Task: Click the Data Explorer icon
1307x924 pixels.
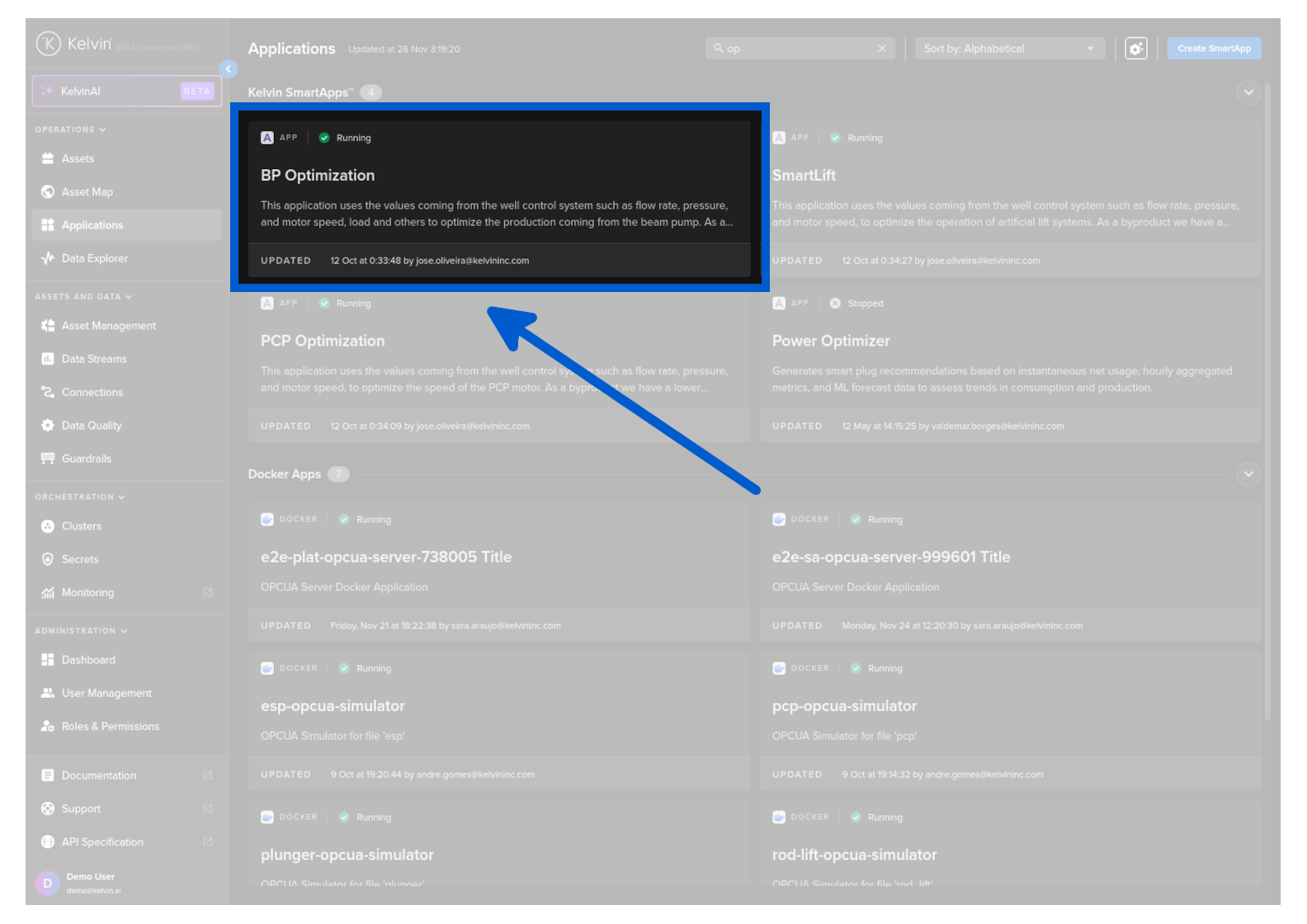Action: [x=48, y=258]
